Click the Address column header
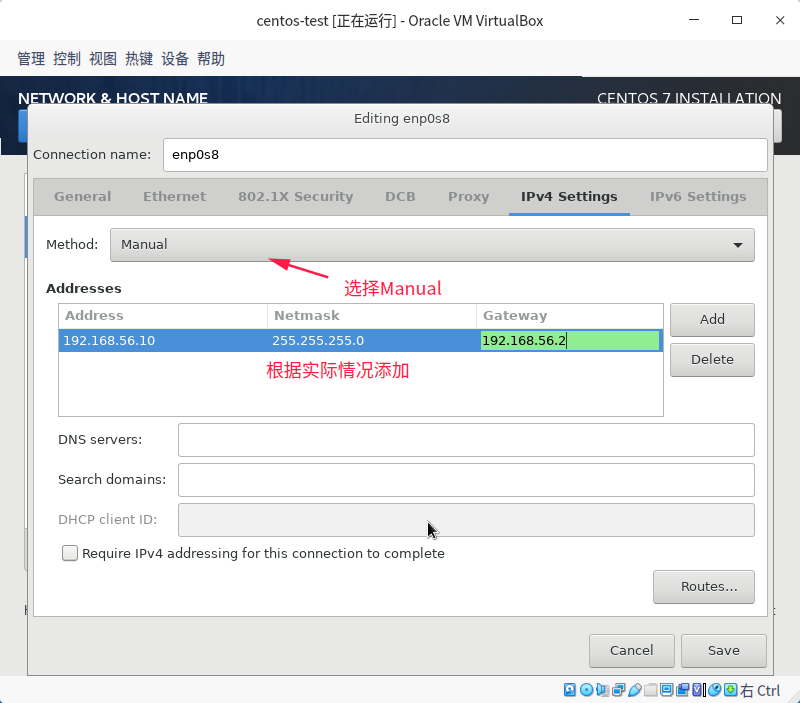 pyautogui.click(x=163, y=316)
